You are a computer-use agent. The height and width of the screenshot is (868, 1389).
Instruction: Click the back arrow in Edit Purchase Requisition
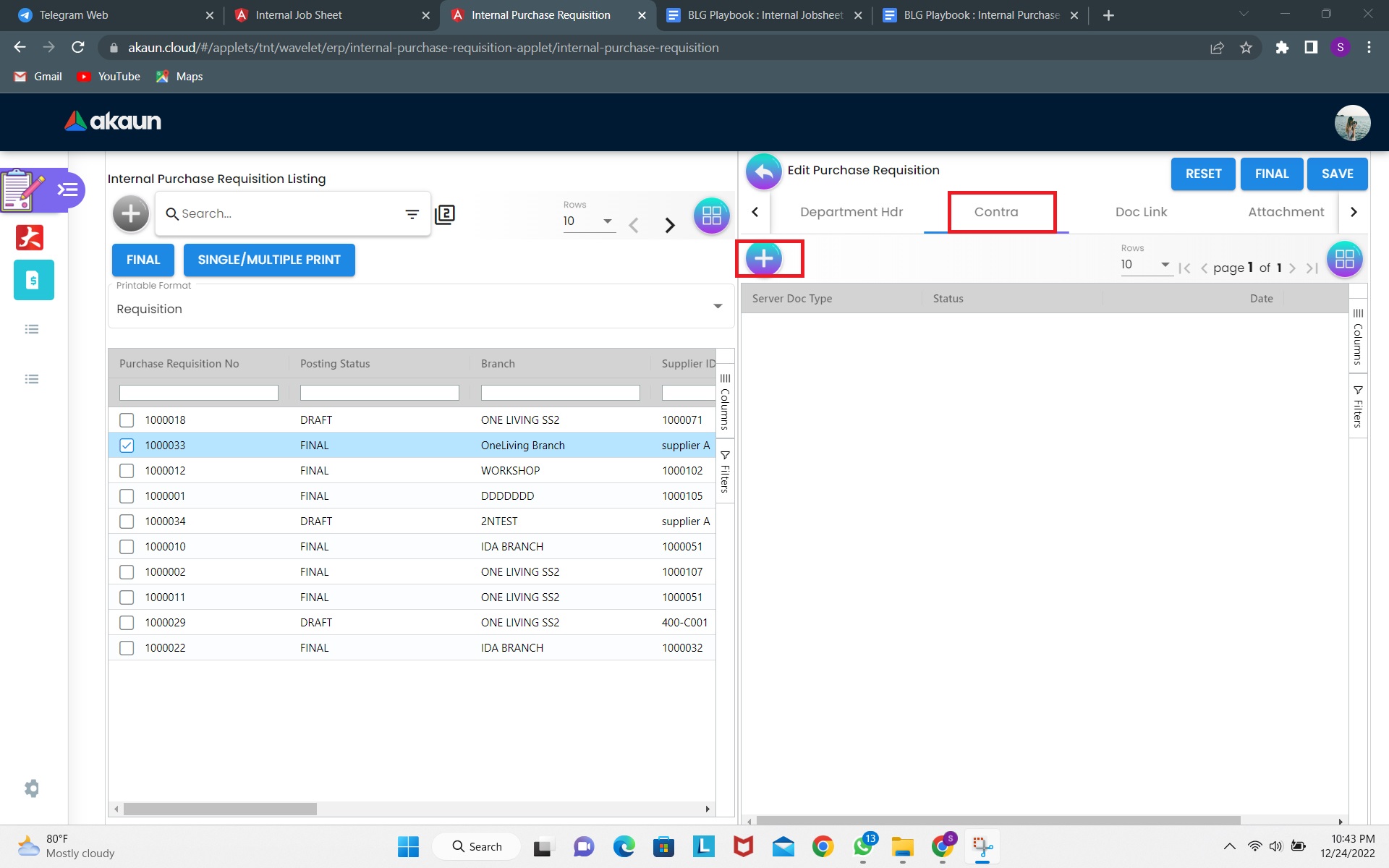point(763,172)
